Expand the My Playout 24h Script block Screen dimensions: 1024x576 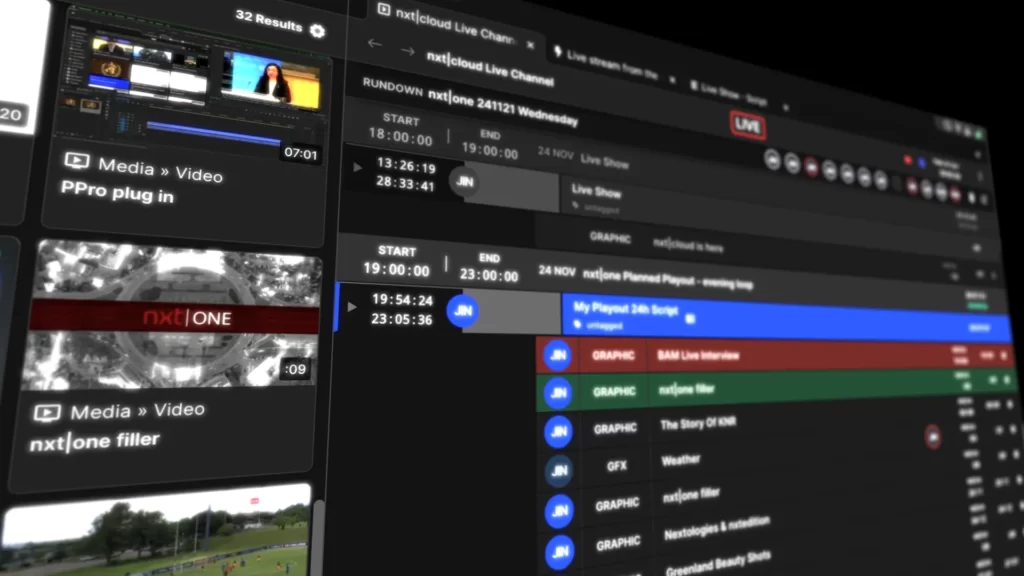[351, 306]
